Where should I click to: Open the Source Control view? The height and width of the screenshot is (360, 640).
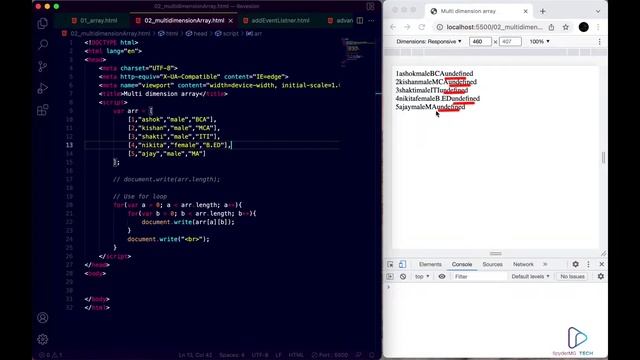click(x=42, y=66)
